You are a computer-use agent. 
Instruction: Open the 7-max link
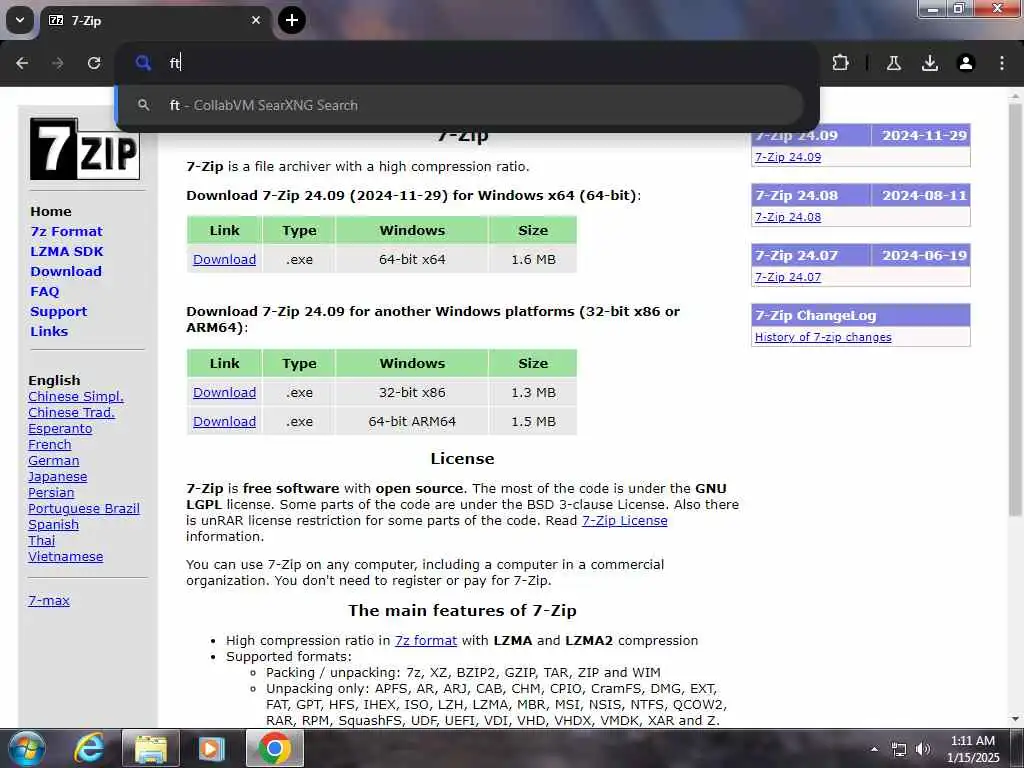[49, 600]
